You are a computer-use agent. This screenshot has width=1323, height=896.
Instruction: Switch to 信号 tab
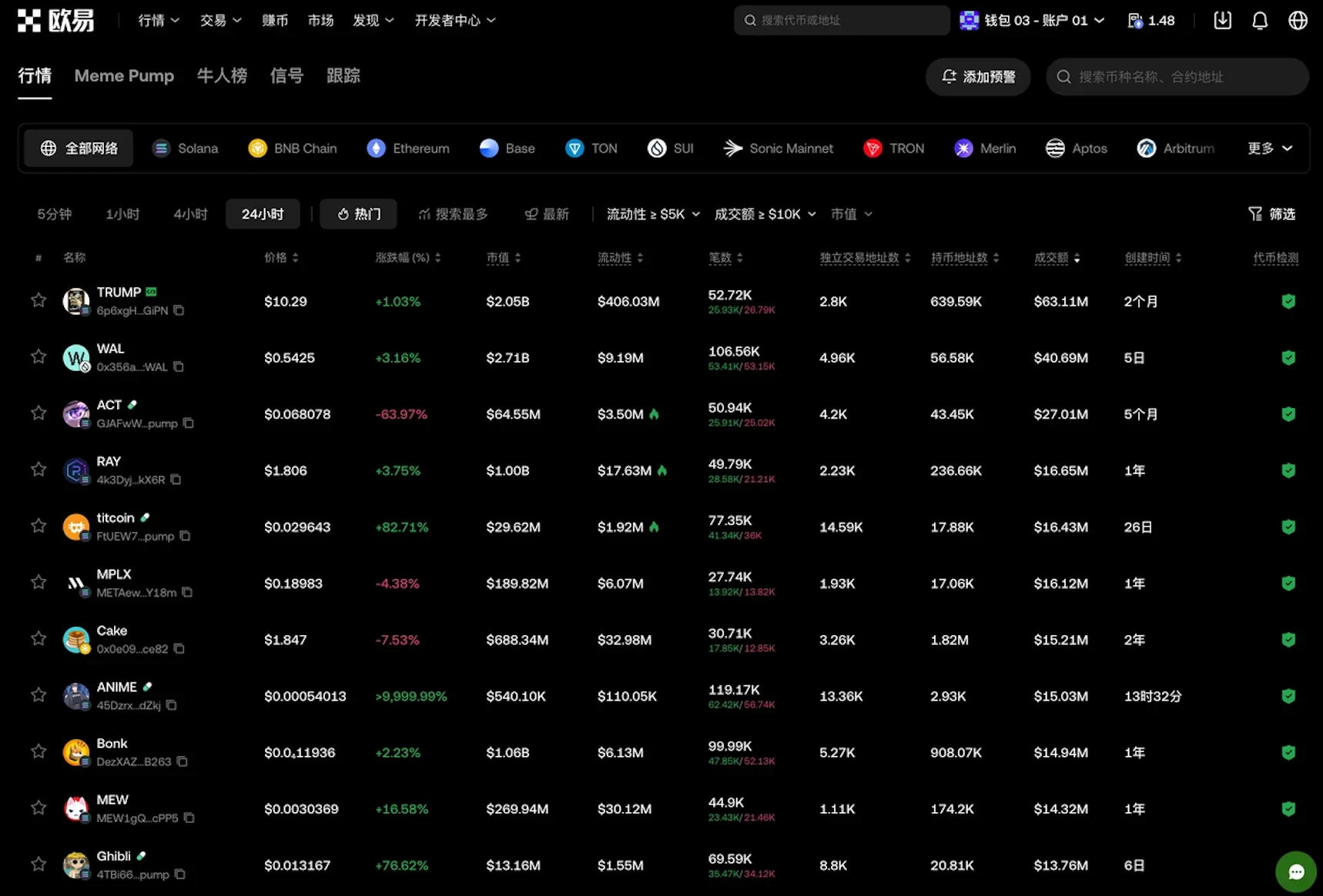(x=286, y=76)
